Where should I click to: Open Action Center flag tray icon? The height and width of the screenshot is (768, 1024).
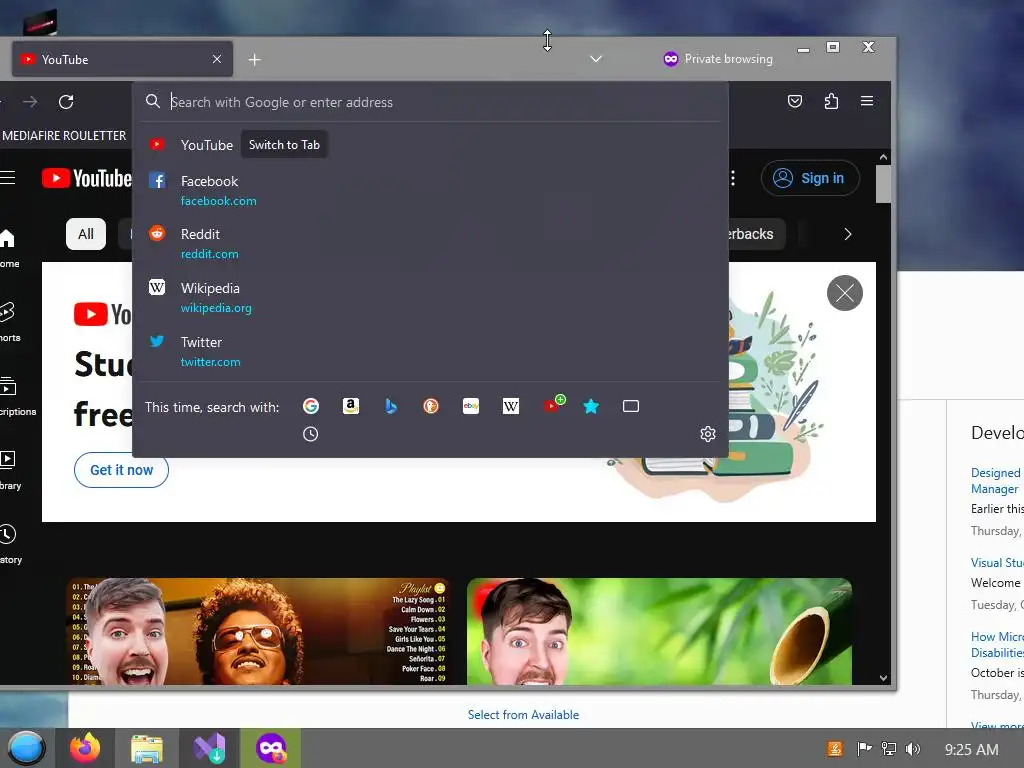864,749
